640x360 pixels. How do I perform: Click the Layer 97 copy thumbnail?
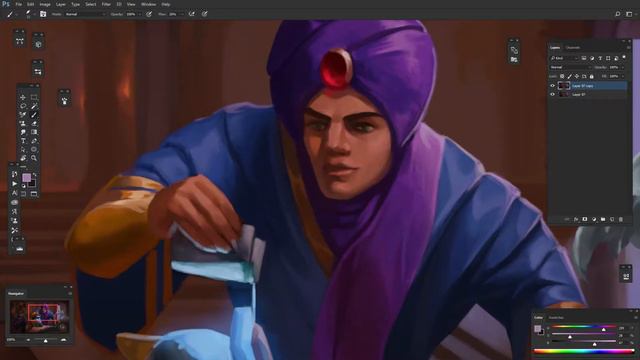[564, 86]
